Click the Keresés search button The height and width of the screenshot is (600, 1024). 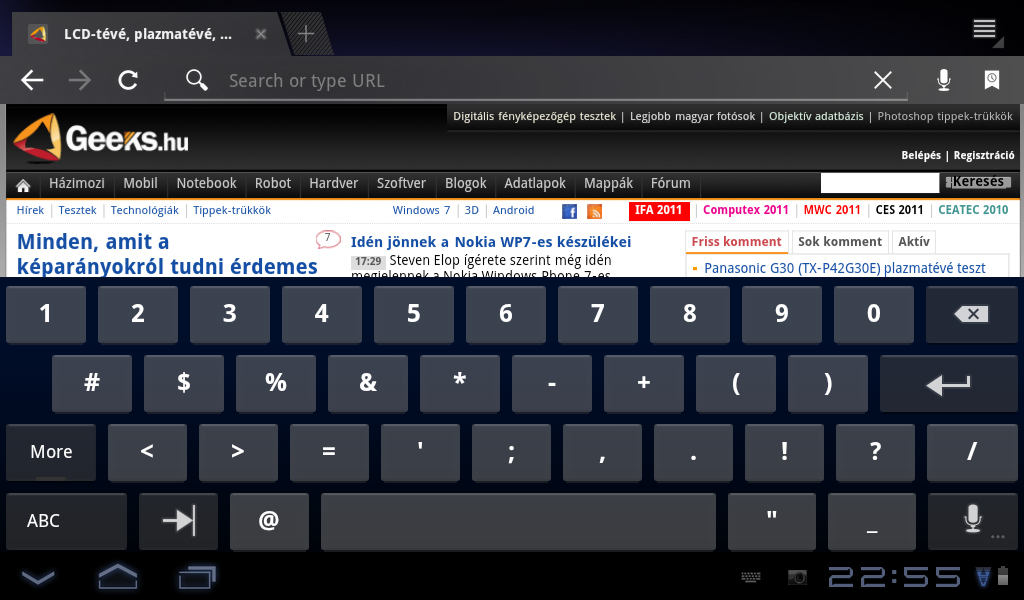tap(977, 183)
